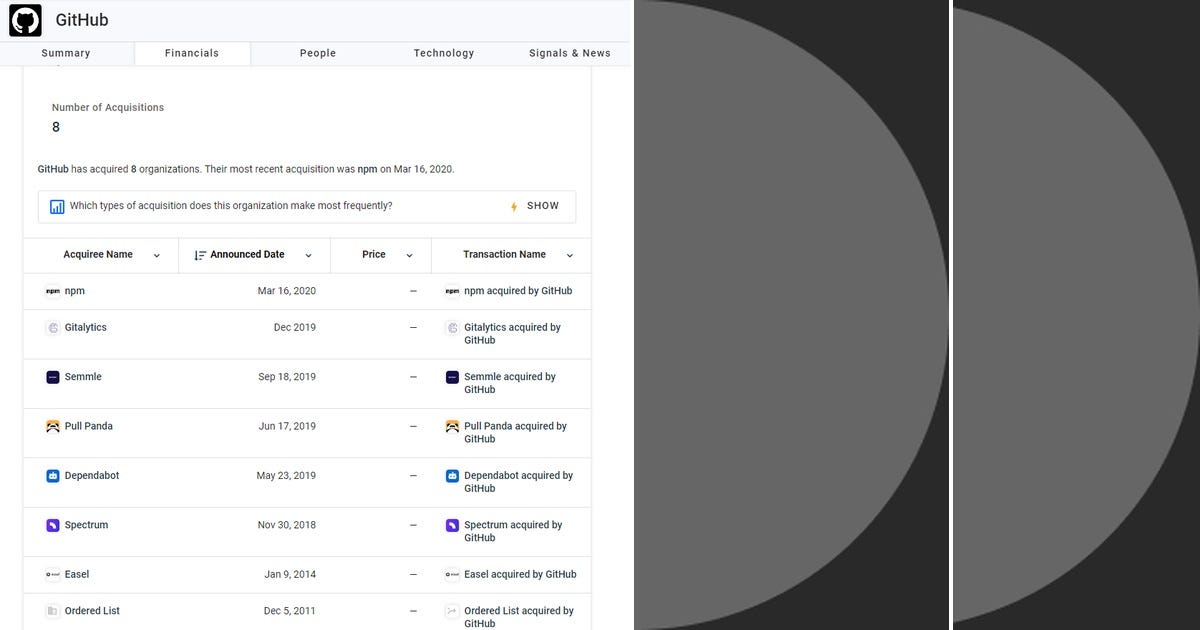Open the Semmle acquiree link

tap(83, 377)
